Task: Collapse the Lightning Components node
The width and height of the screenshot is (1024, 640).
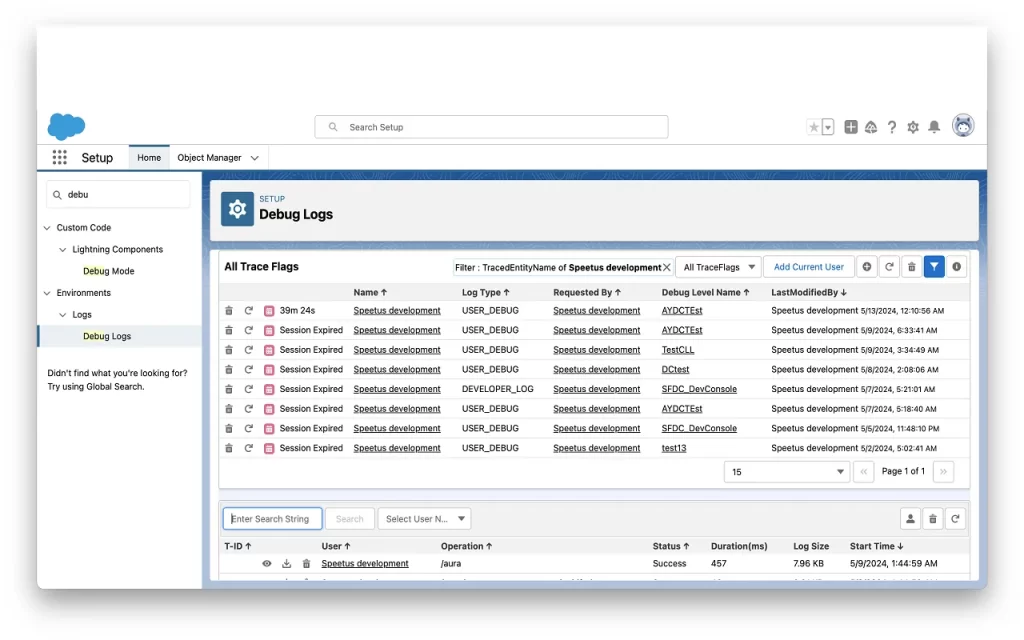Action: click(63, 249)
